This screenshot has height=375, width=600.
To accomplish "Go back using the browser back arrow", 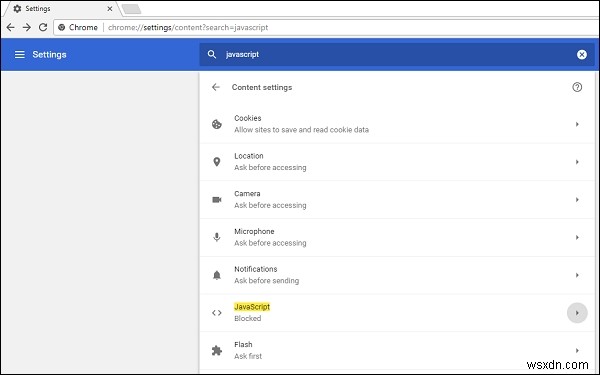I will pyautogui.click(x=10, y=27).
